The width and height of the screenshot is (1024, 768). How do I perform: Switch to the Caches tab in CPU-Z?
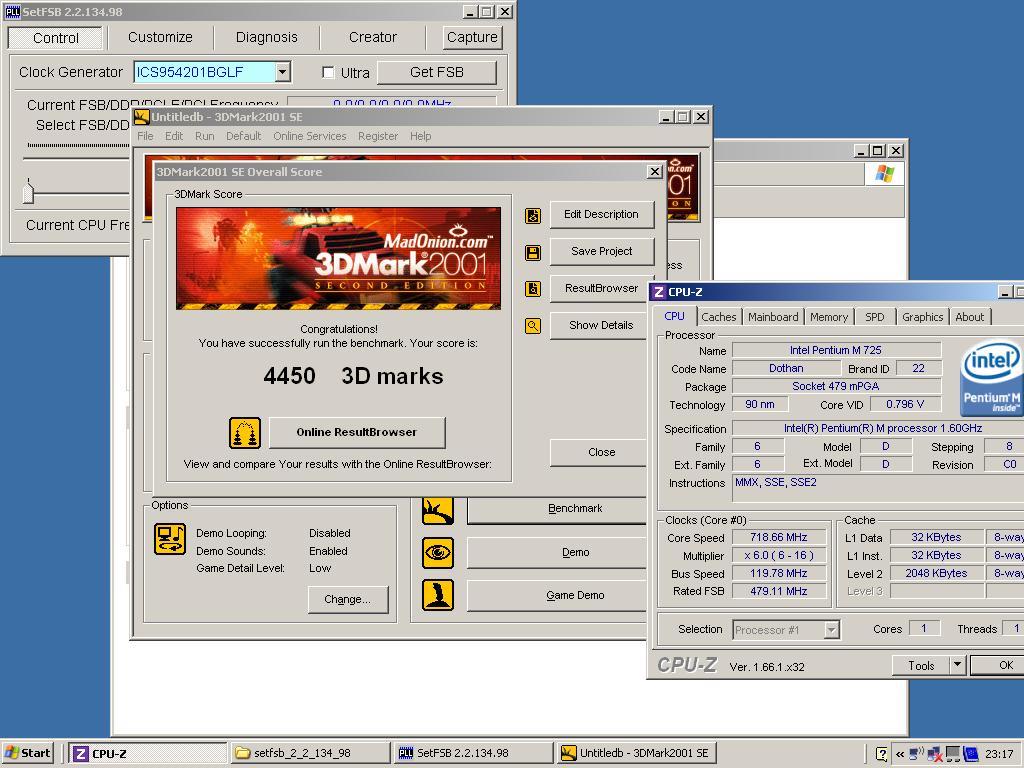[x=718, y=317]
